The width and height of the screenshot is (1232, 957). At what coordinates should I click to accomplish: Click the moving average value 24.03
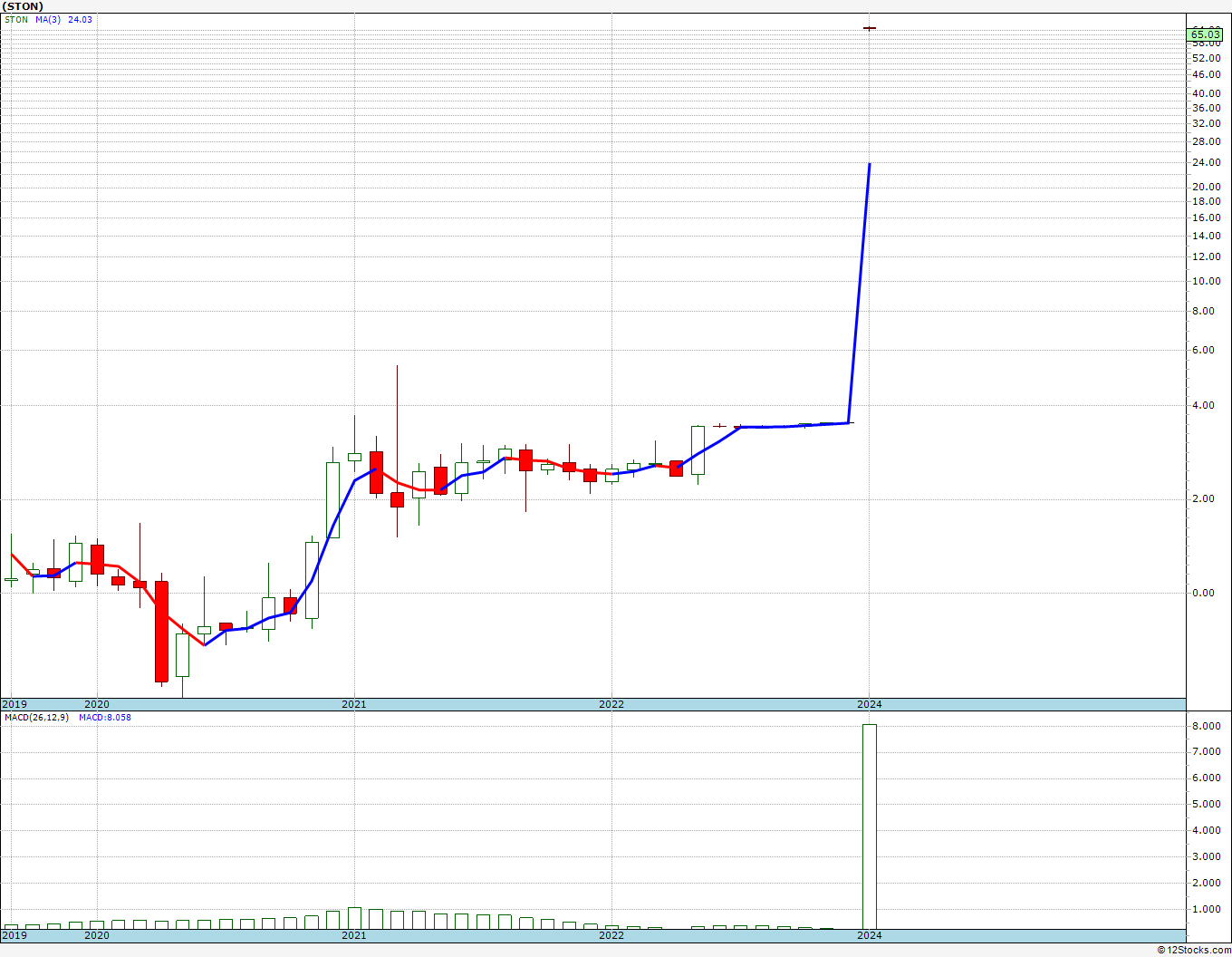point(81,20)
